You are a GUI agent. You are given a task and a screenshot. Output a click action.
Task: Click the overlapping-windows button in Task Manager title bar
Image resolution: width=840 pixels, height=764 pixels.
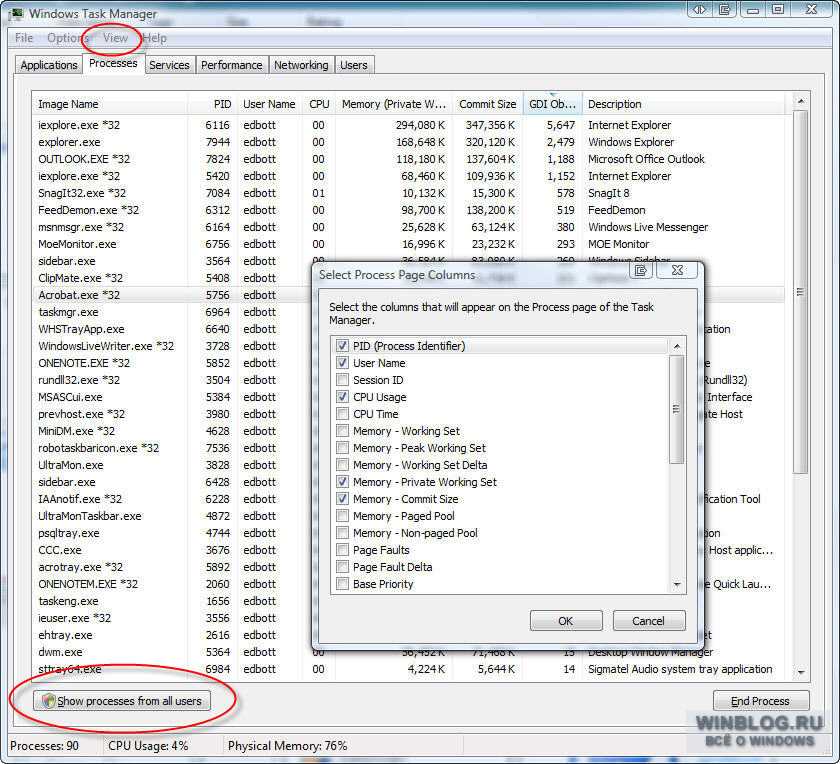(x=725, y=10)
